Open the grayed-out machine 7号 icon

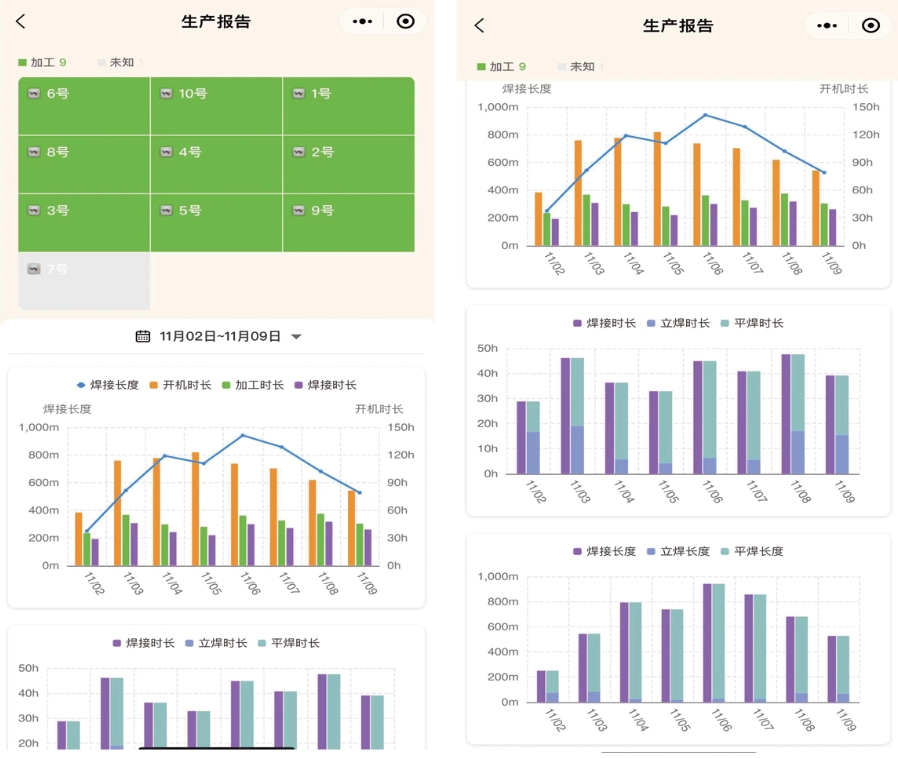[33, 269]
